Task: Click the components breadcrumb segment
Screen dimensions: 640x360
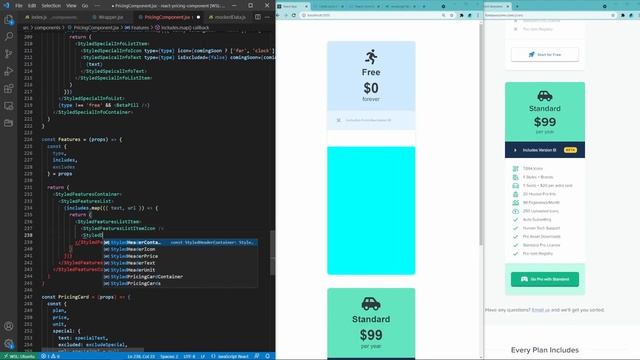Action: coord(47,28)
